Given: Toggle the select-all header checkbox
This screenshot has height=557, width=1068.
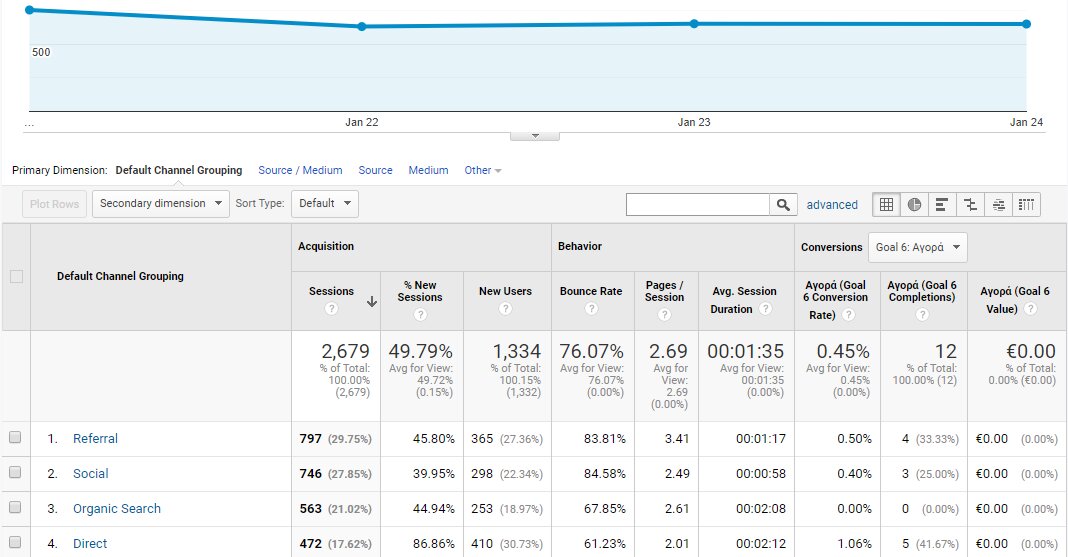Looking at the screenshot, I should pyautogui.click(x=16, y=277).
